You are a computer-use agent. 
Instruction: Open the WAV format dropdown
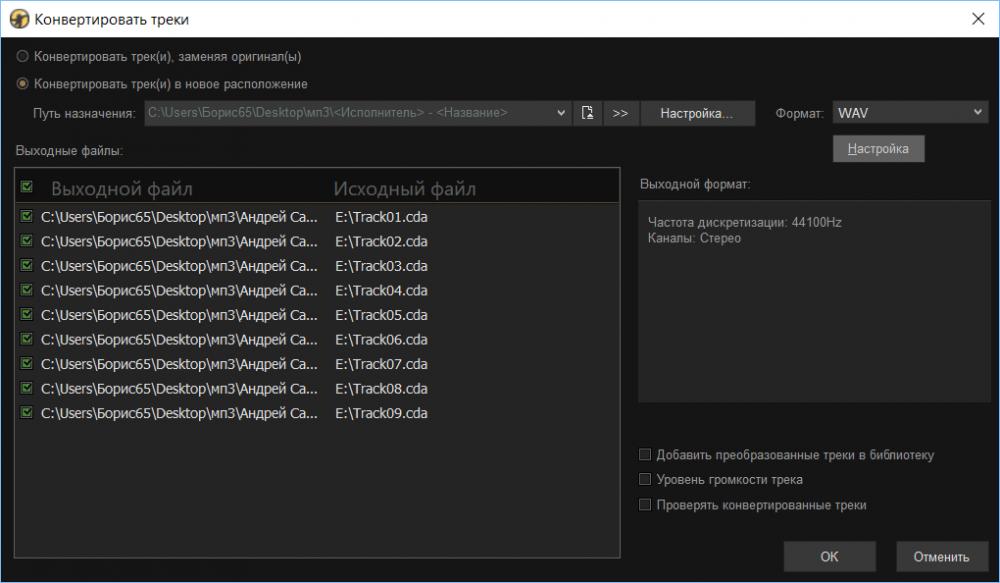910,113
